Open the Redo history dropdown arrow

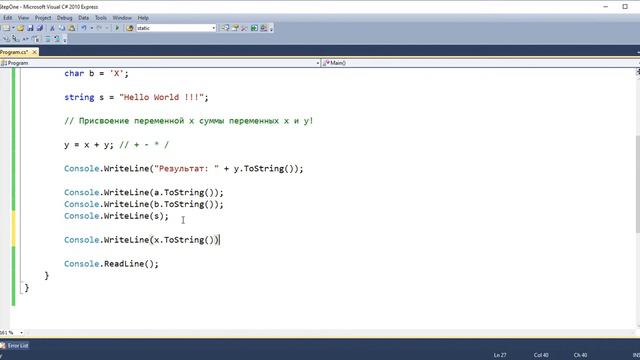click(107, 28)
